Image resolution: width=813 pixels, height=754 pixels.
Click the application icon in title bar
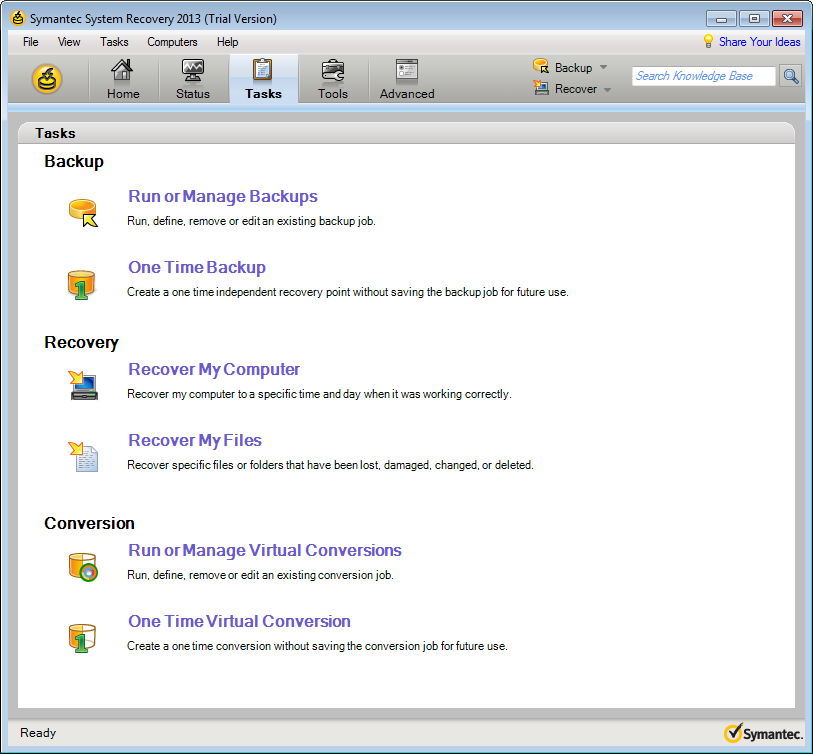[18, 18]
